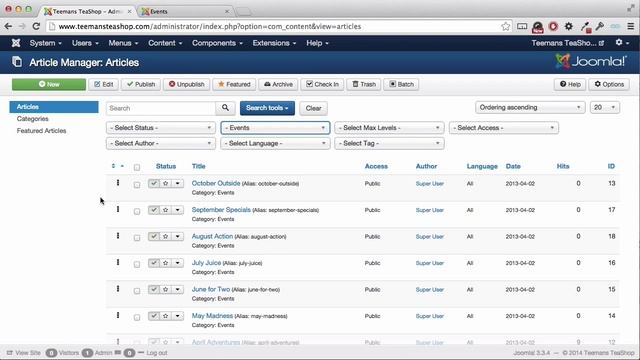
Task: Reload the page with browser refresh icon
Action: coord(36,27)
